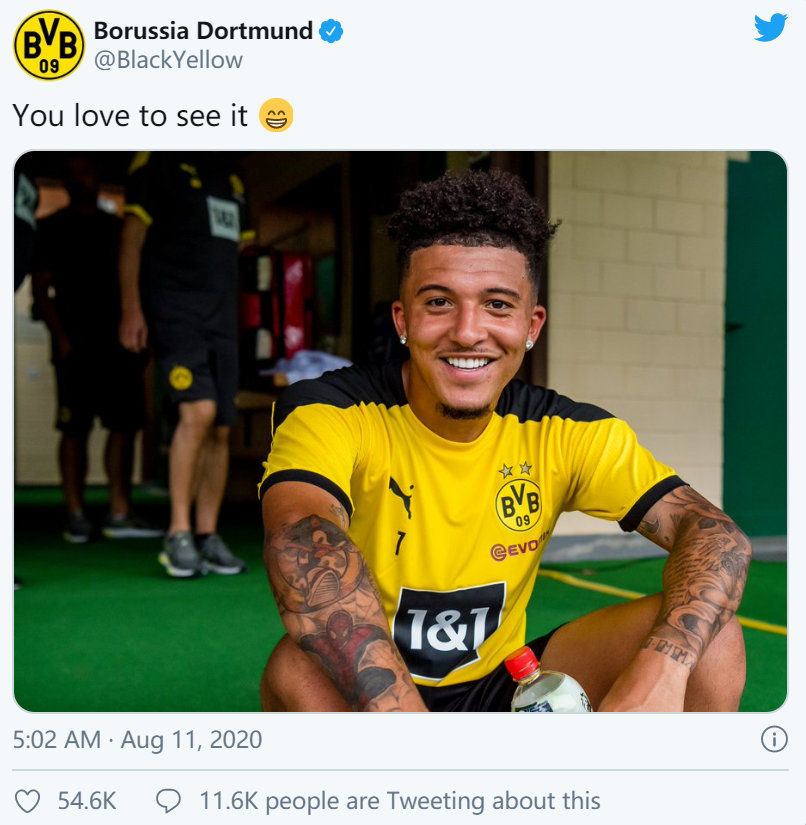Click the 54.6K likes count
Screen dimensions: 806x825
point(87,801)
